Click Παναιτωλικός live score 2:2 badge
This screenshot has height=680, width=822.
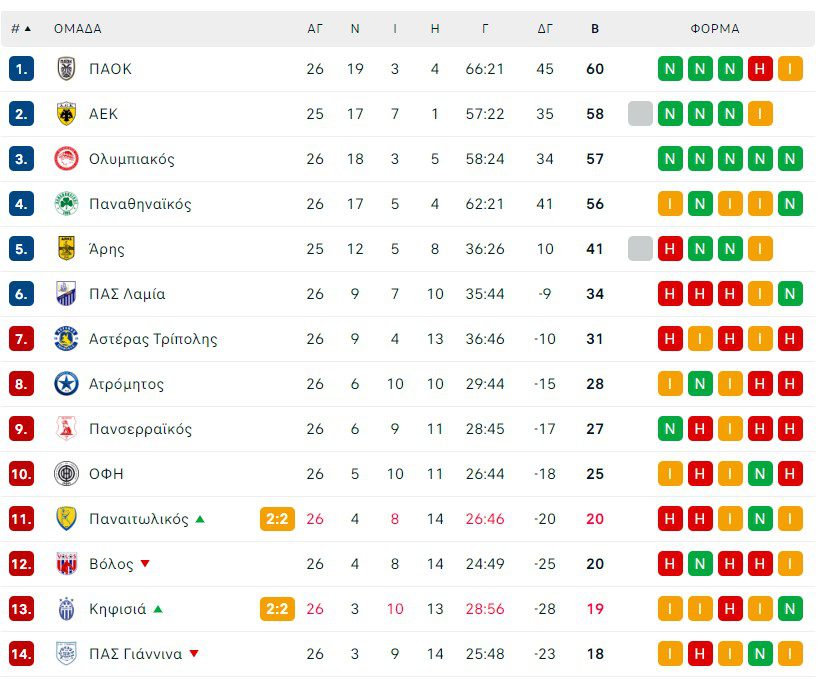pos(277,519)
